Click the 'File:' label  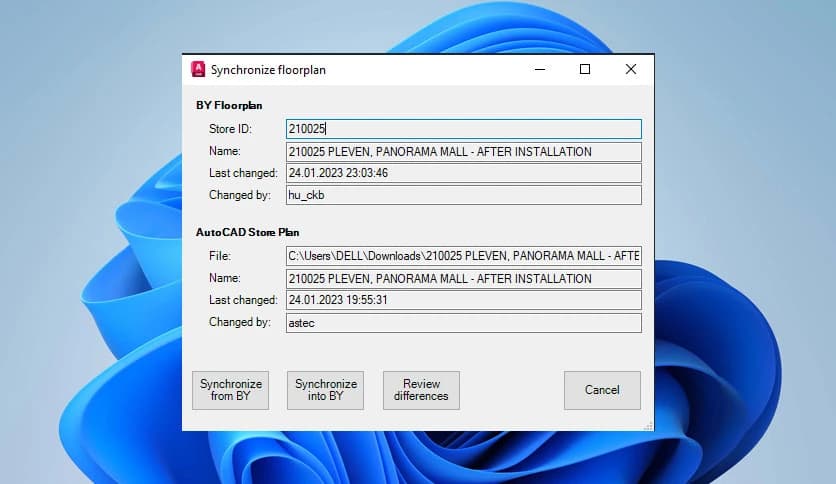220,256
